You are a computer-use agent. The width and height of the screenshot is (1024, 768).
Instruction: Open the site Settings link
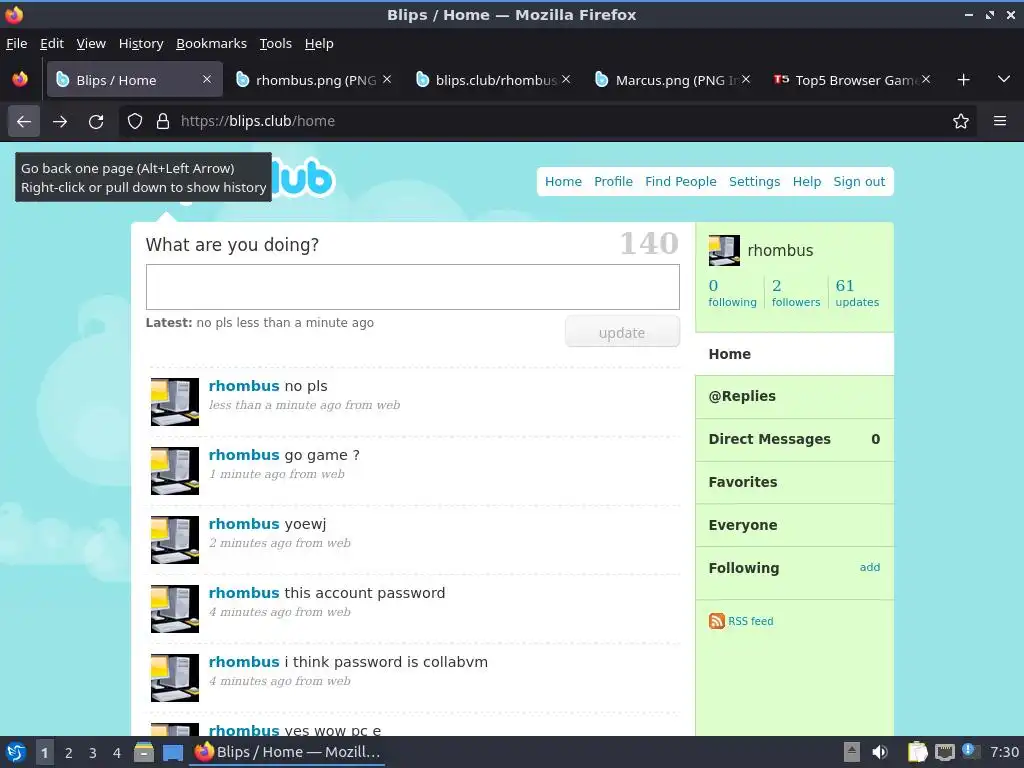[754, 182]
